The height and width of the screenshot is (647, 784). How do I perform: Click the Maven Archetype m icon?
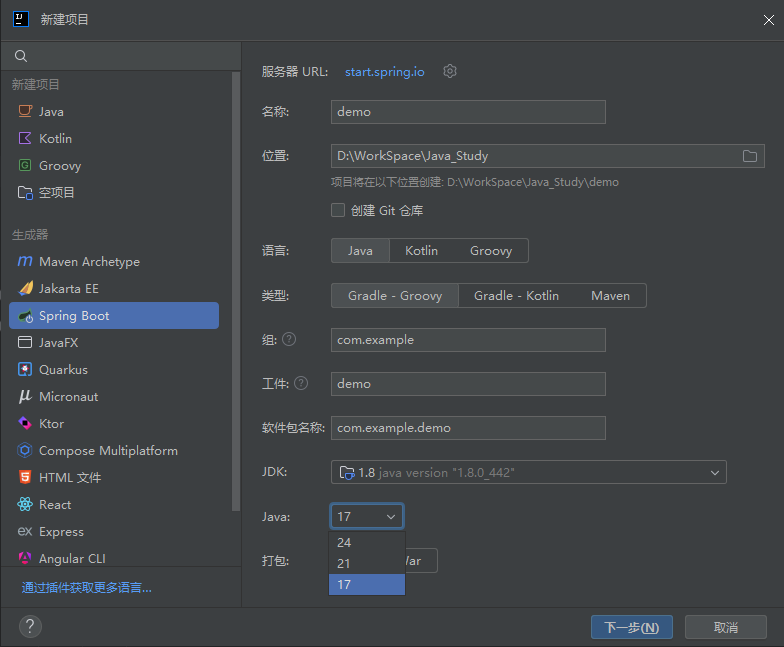tap(25, 261)
